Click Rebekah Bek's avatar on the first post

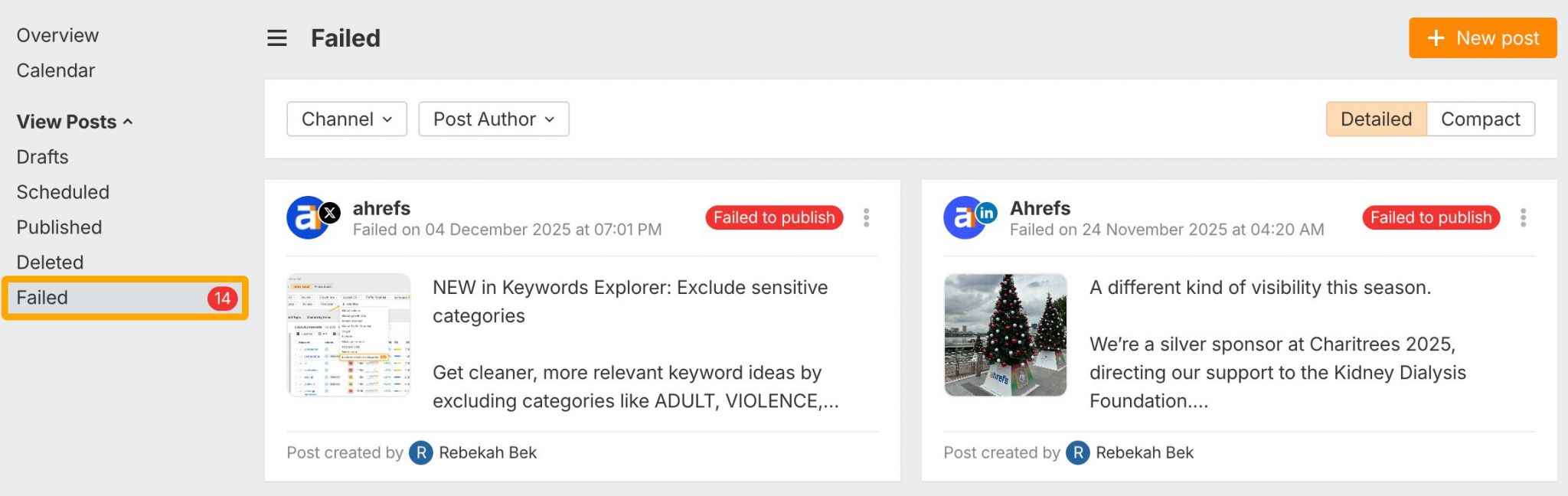(420, 452)
